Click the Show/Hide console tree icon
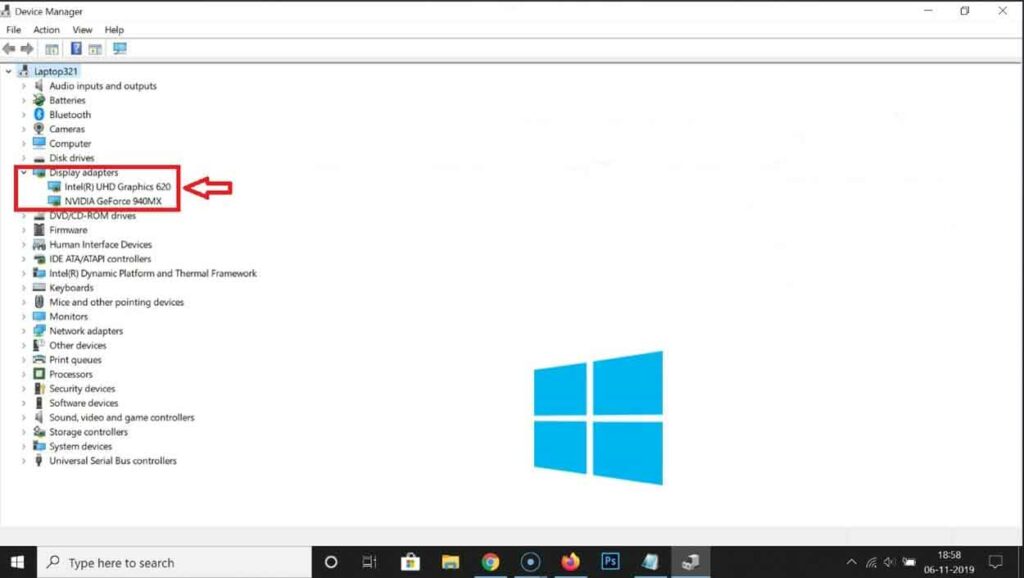This screenshot has width=1024, height=578. coord(52,48)
